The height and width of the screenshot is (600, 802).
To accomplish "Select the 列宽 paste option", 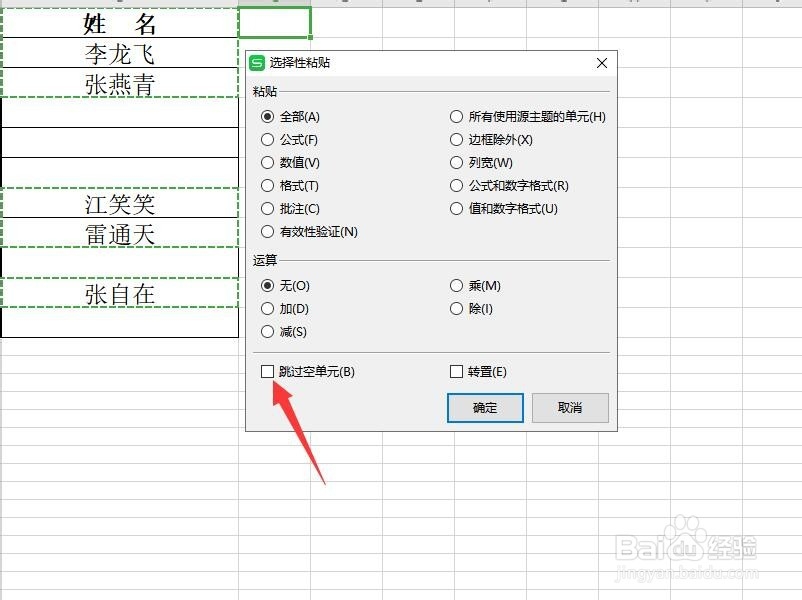I will click(x=457, y=163).
